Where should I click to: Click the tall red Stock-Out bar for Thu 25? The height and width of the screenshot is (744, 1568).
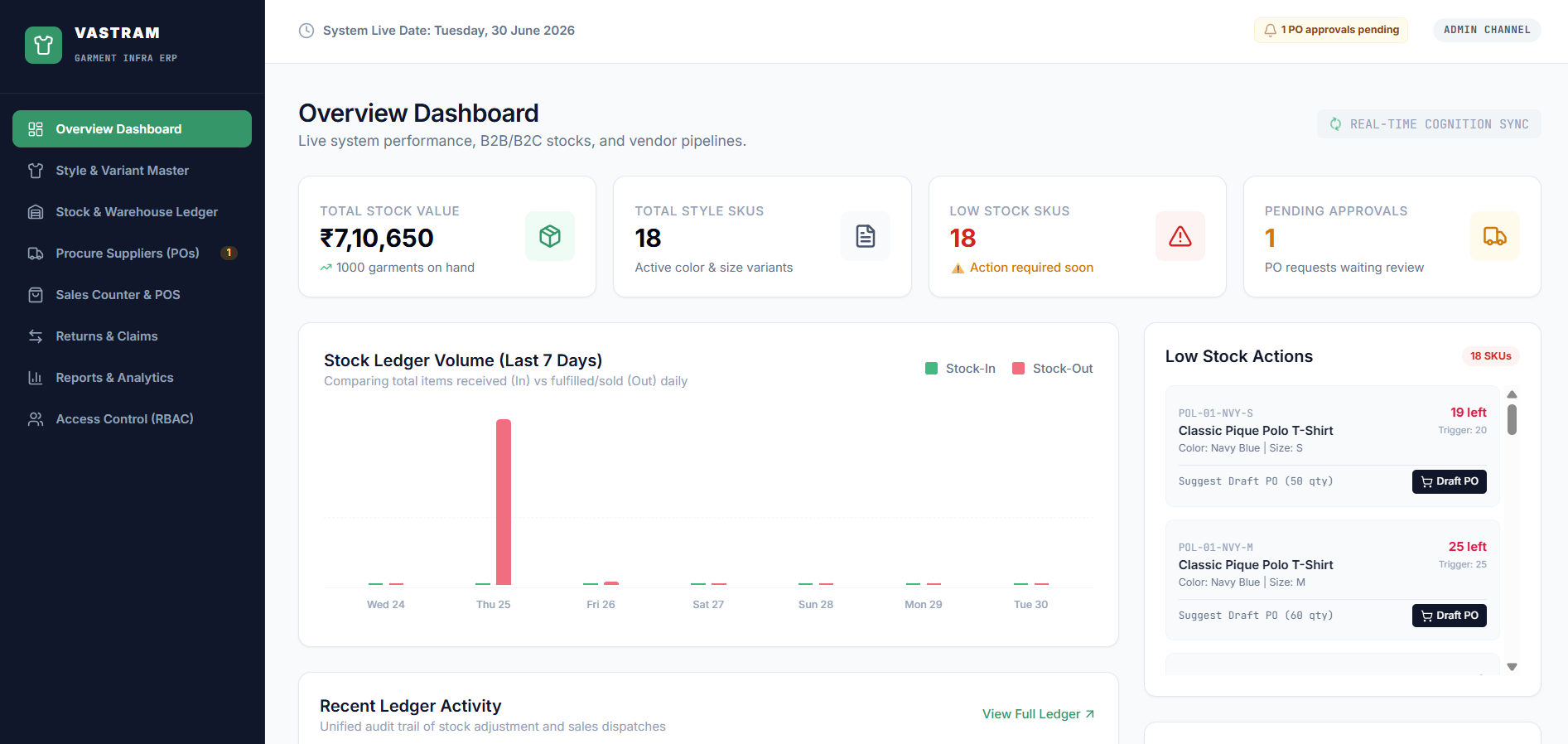point(504,502)
